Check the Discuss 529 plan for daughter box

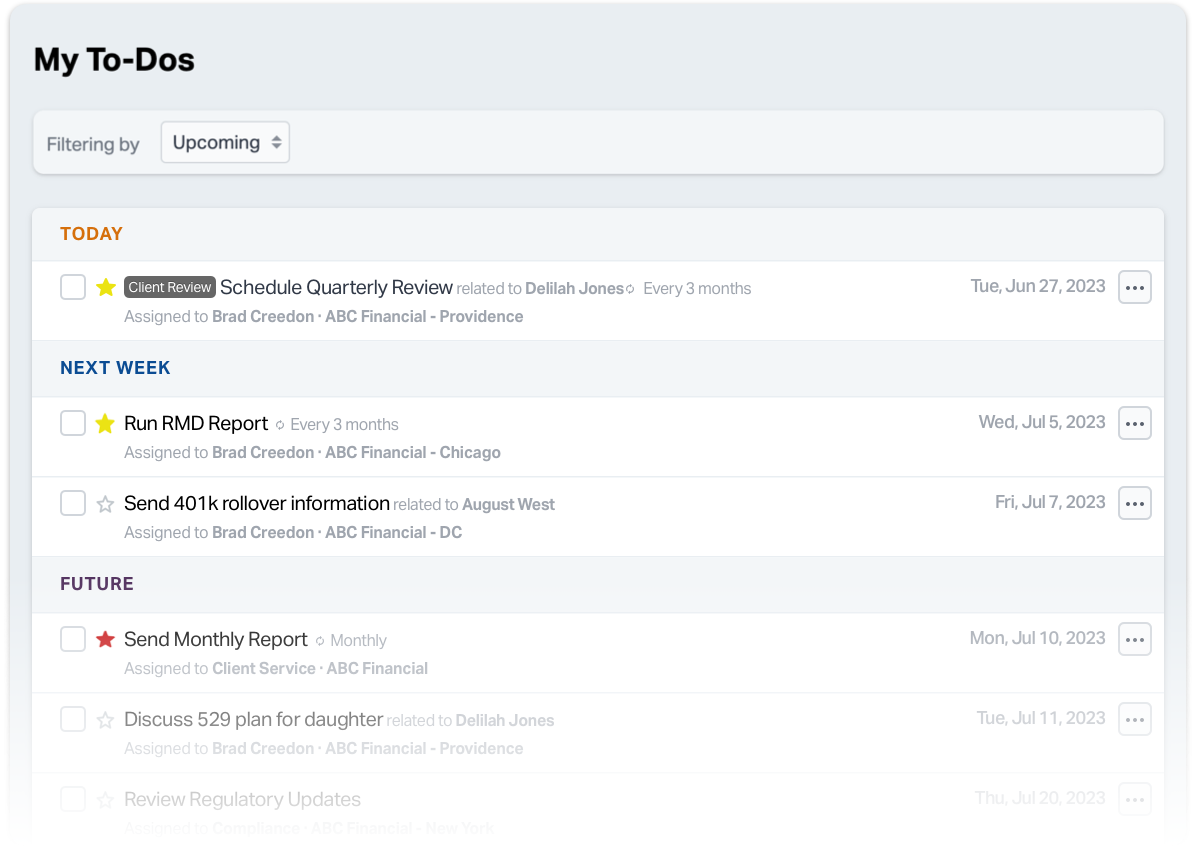point(72,719)
